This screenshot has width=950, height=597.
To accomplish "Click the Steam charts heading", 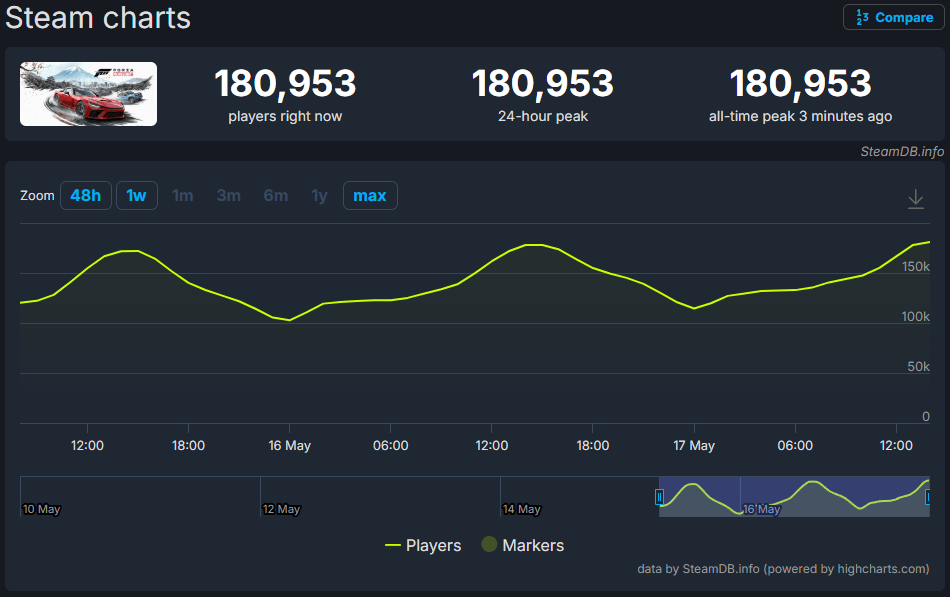I will [98, 18].
